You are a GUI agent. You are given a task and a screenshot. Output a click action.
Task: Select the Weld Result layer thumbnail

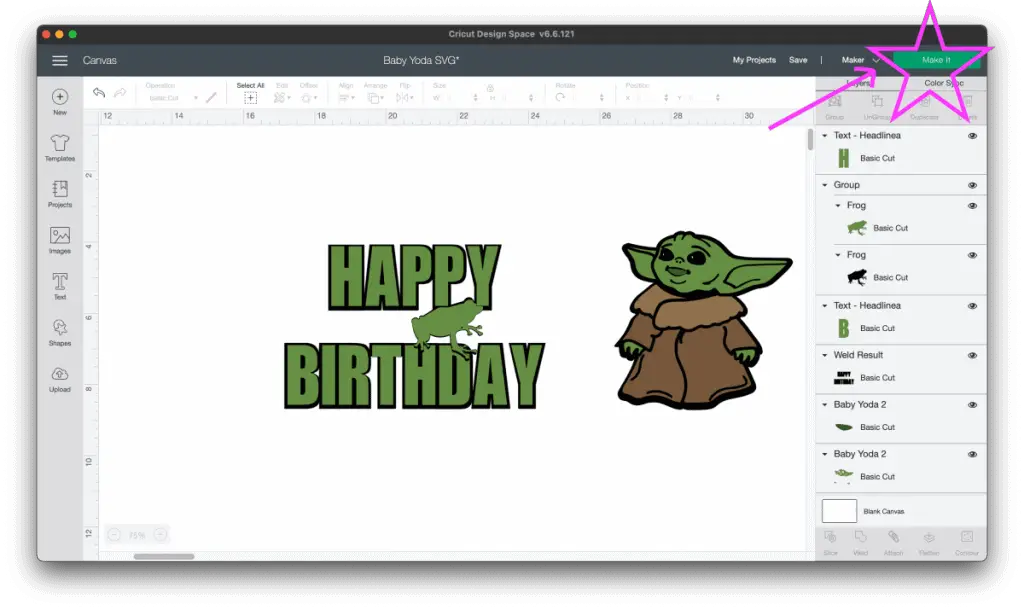coord(844,377)
